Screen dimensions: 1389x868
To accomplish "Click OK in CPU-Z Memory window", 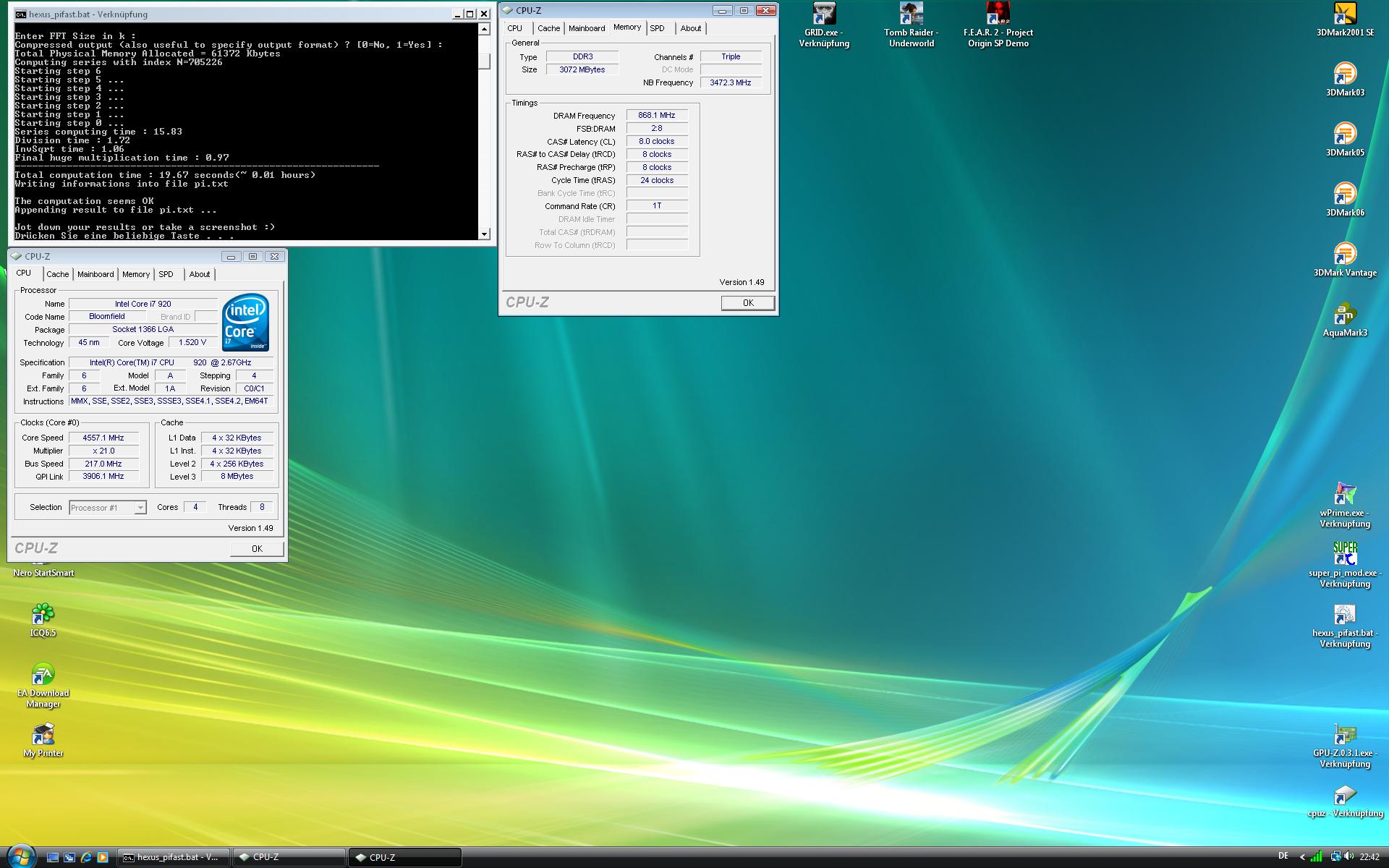I will tap(748, 303).
